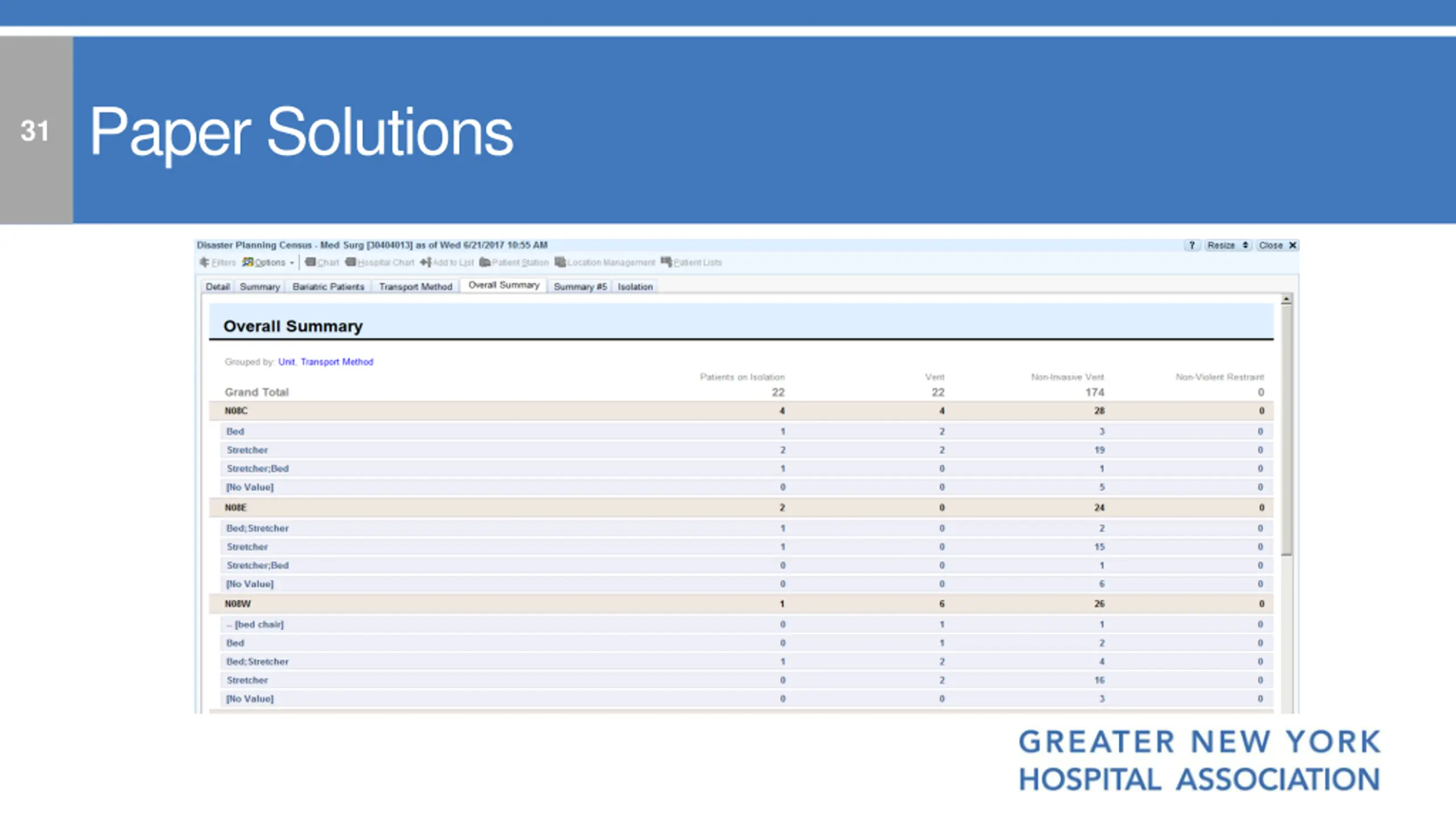The height and width of the screenshot is (819, 1456).
Task: Select Stretcher;Bed row under N08E
Action: [747, 565]
